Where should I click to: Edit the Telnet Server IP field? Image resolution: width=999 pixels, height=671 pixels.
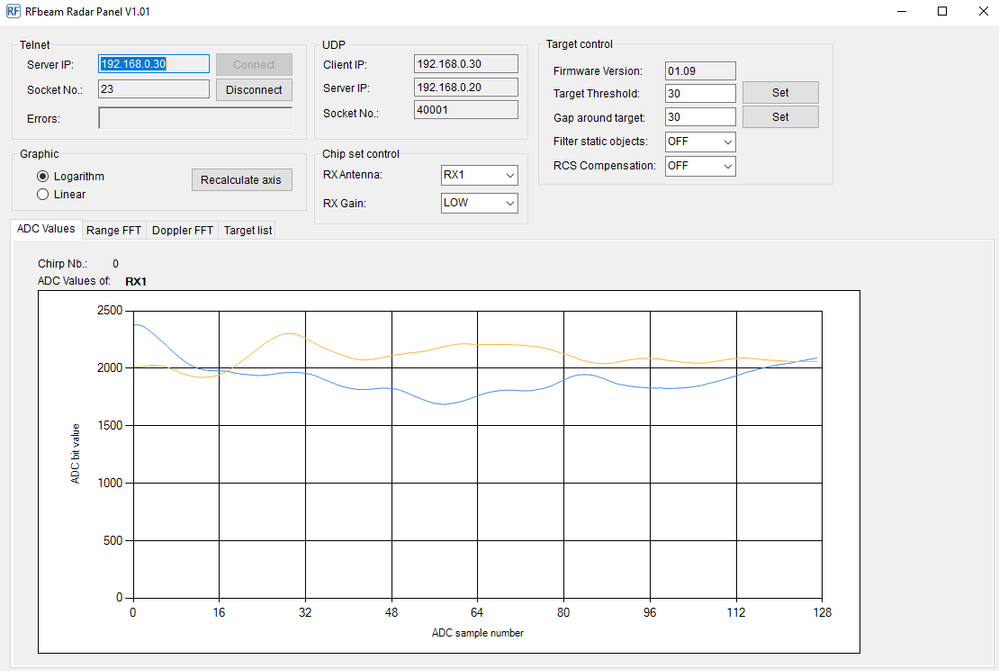tap(152, 63)
